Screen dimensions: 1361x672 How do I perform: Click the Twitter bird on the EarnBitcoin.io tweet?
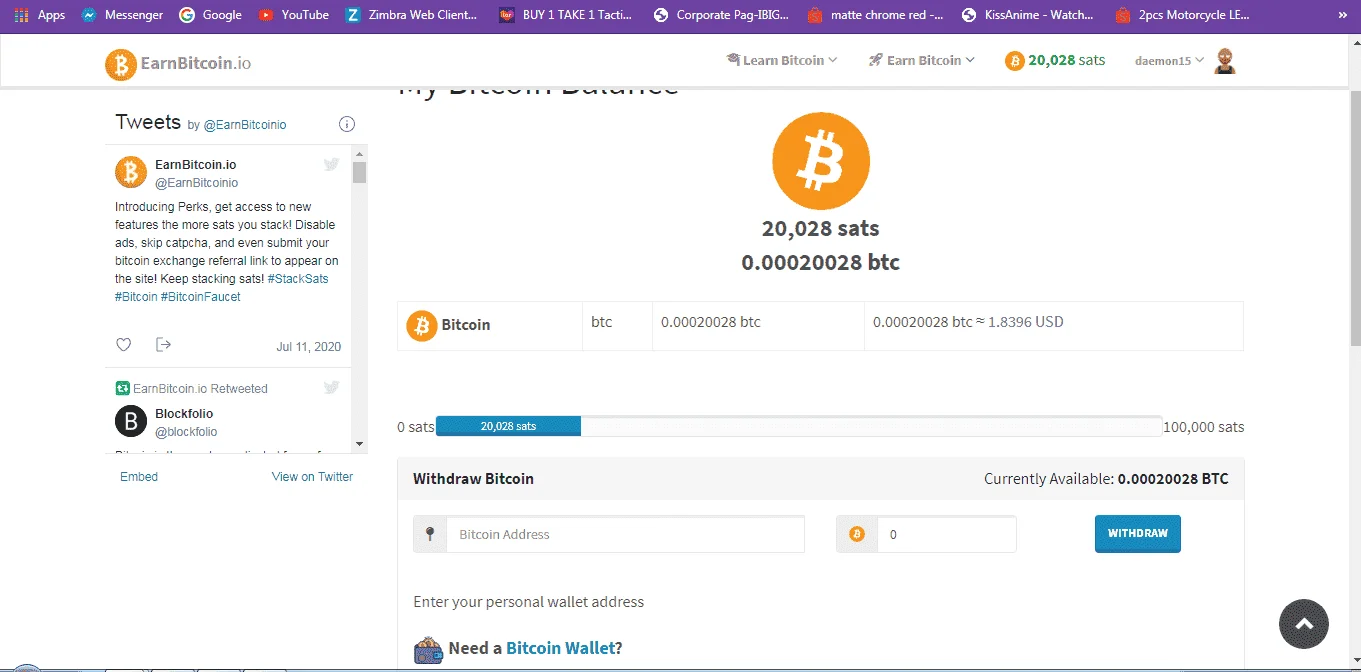coord(331,164)
